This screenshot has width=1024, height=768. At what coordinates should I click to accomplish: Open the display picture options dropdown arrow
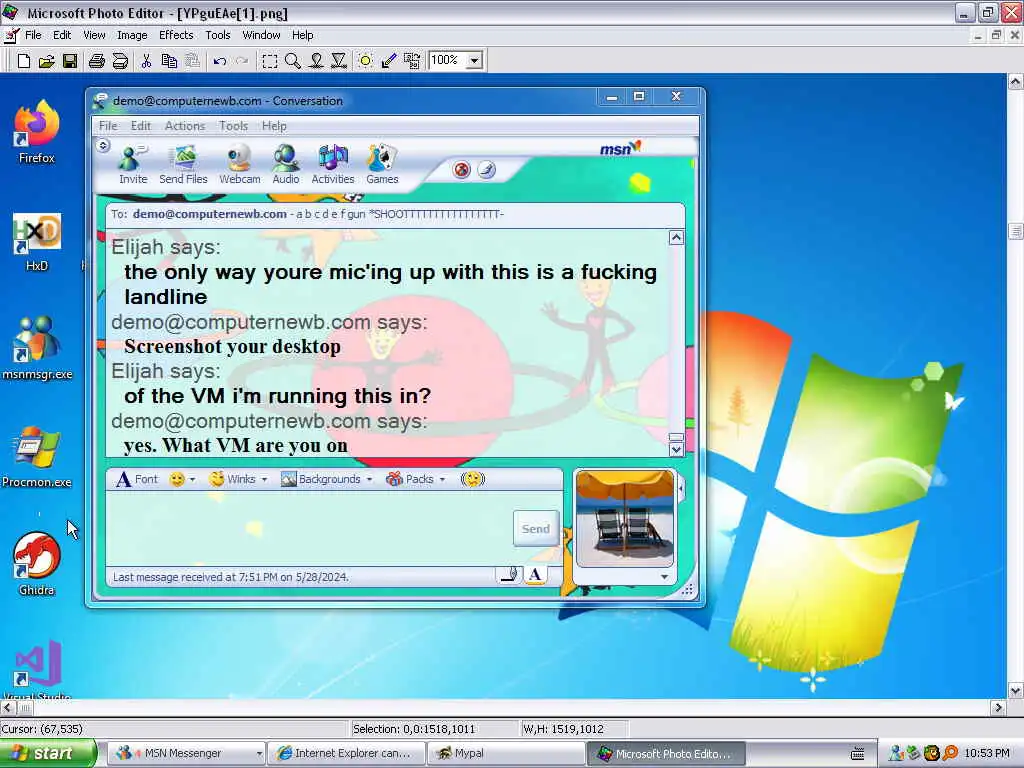[664, 577]
